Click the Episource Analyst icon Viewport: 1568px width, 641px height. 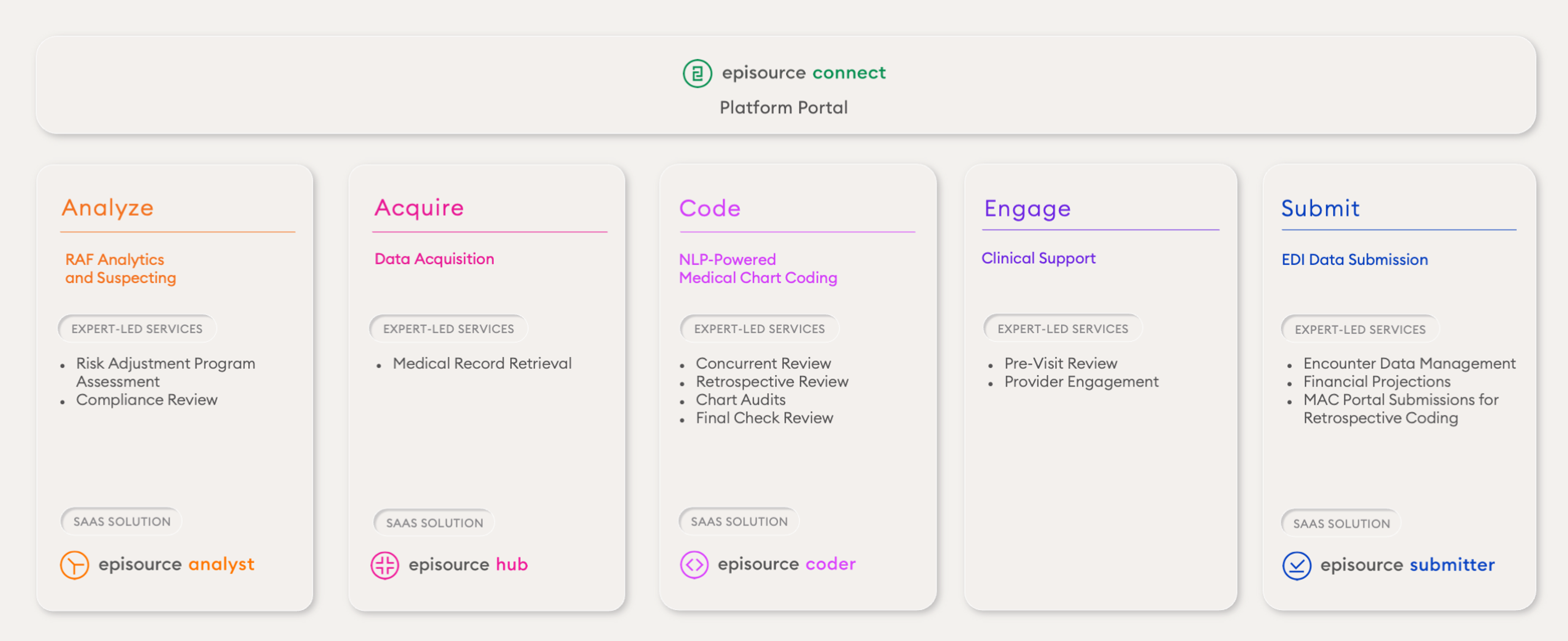tap(74, 565)
